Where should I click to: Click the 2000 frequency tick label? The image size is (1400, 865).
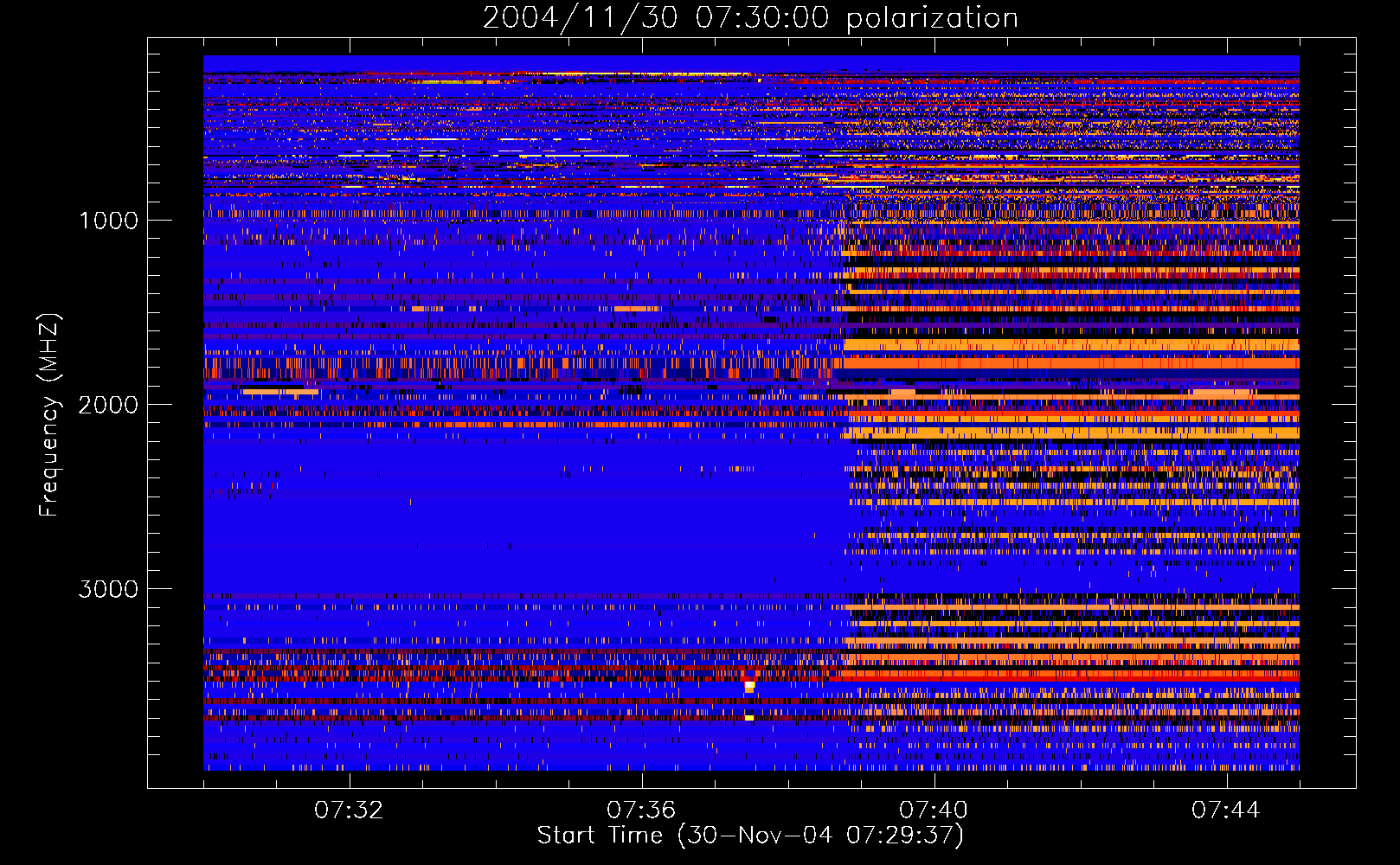[108, 405]
